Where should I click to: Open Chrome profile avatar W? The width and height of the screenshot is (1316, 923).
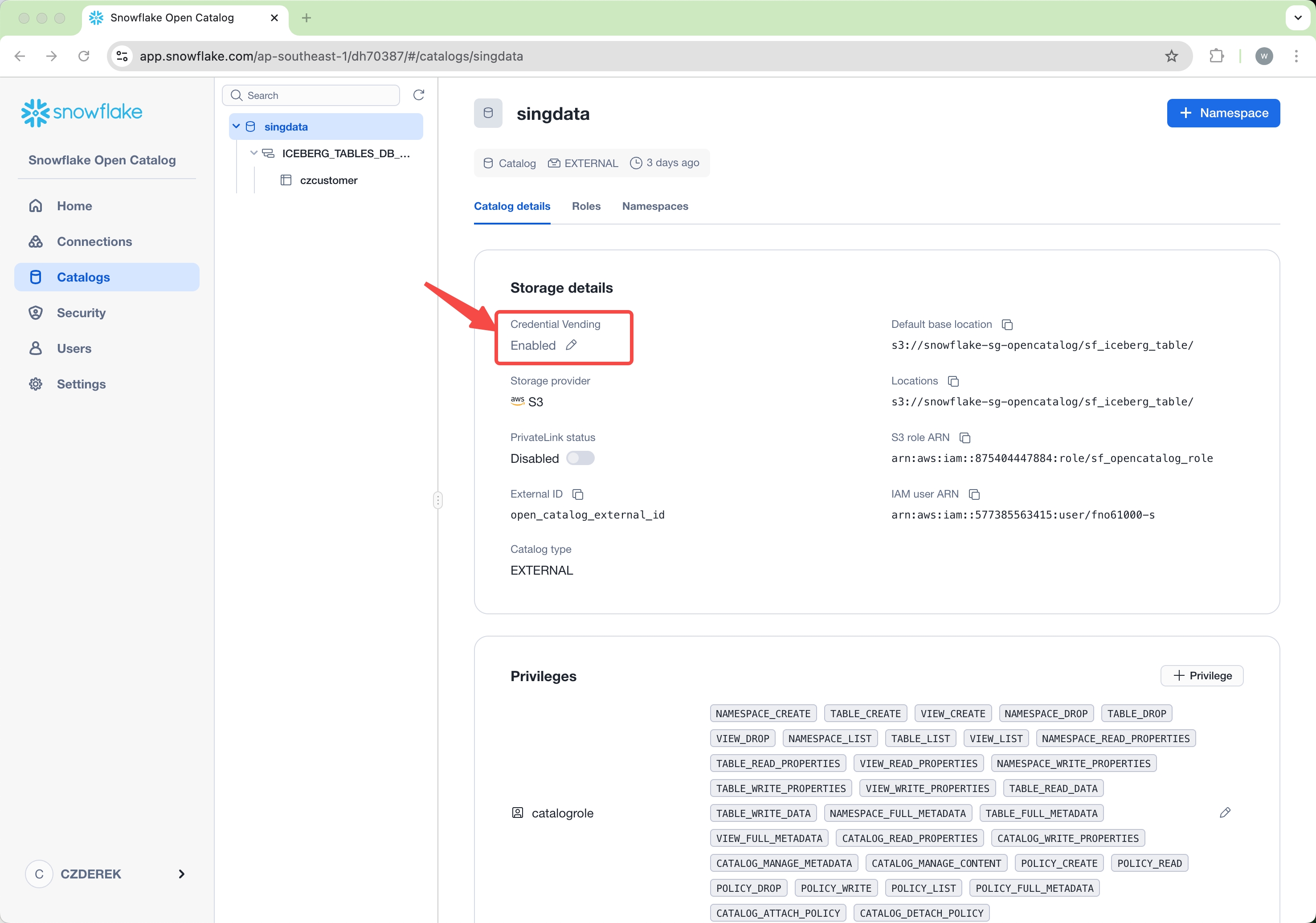point(1264,56)
